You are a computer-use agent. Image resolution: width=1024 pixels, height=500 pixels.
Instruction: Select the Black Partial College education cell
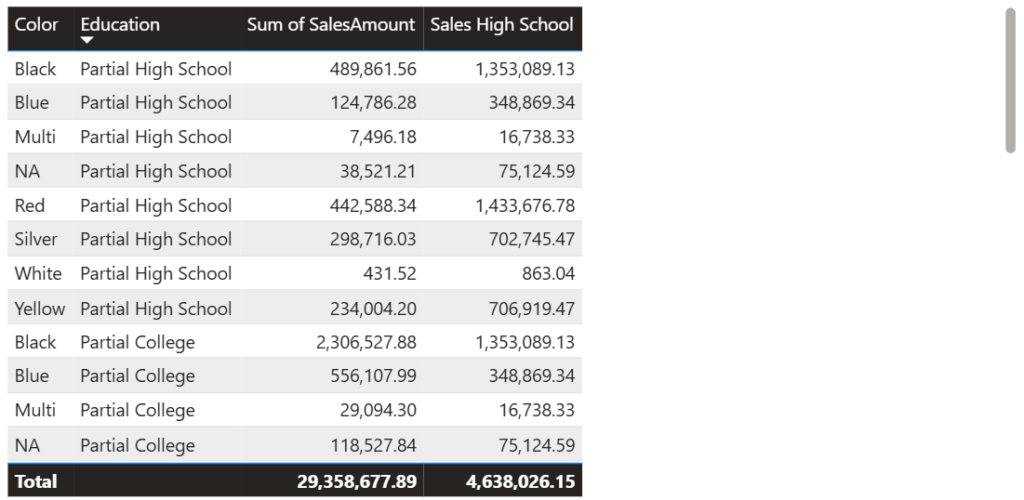(138, 342)
